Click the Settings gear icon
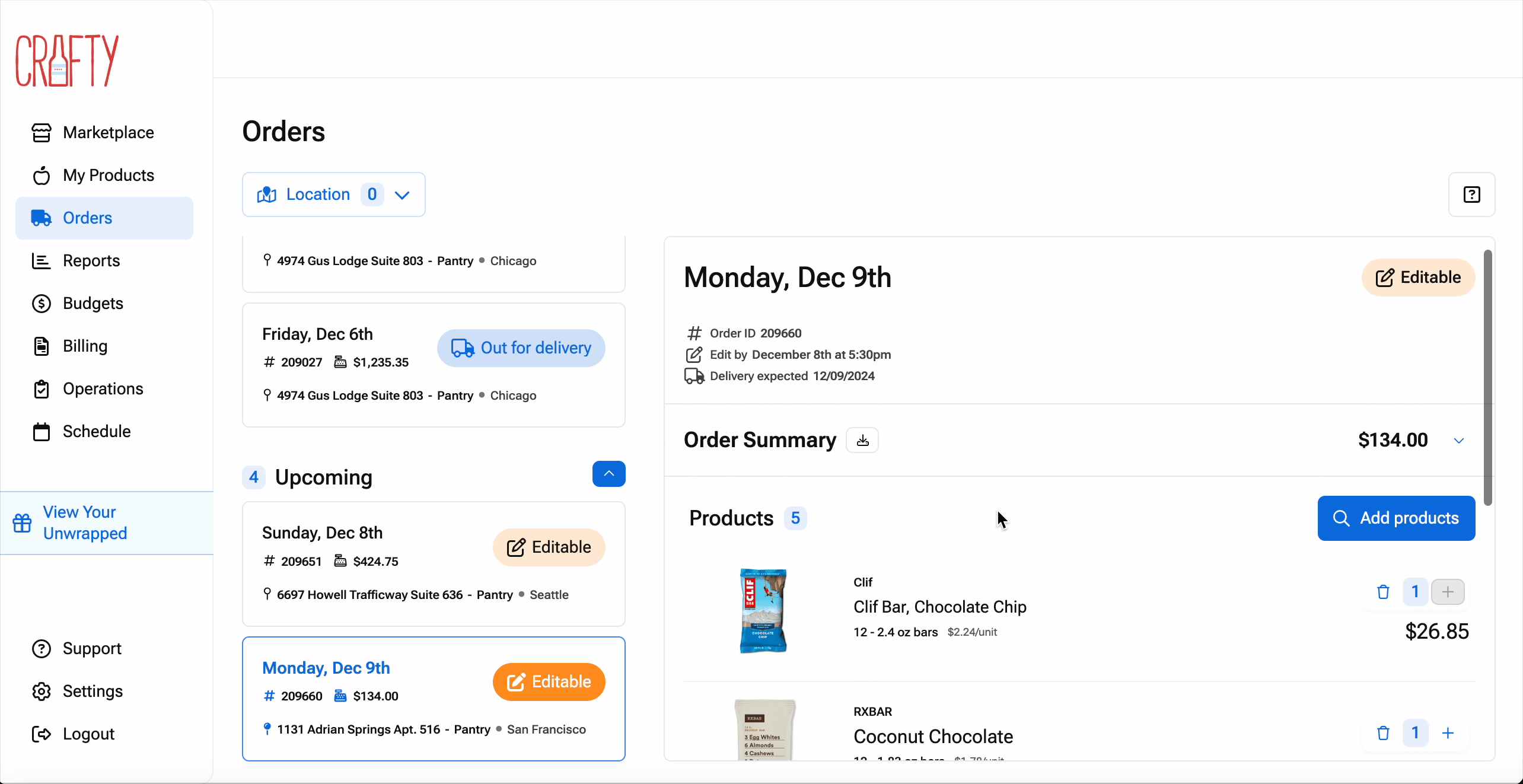Screen dimensions: 1523x784 click(x=42, y=691)
